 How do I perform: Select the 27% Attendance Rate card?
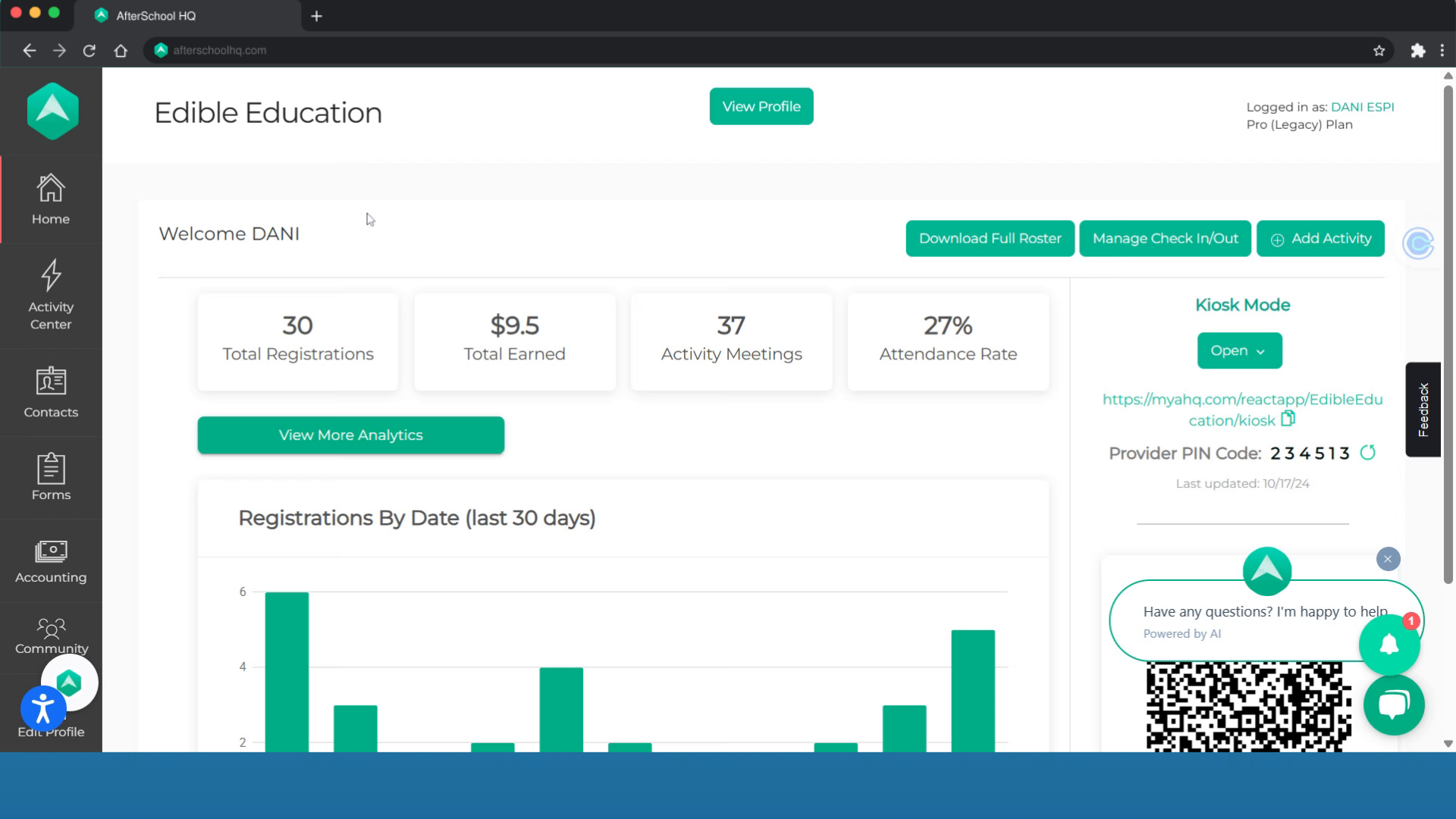click(948, 341)
